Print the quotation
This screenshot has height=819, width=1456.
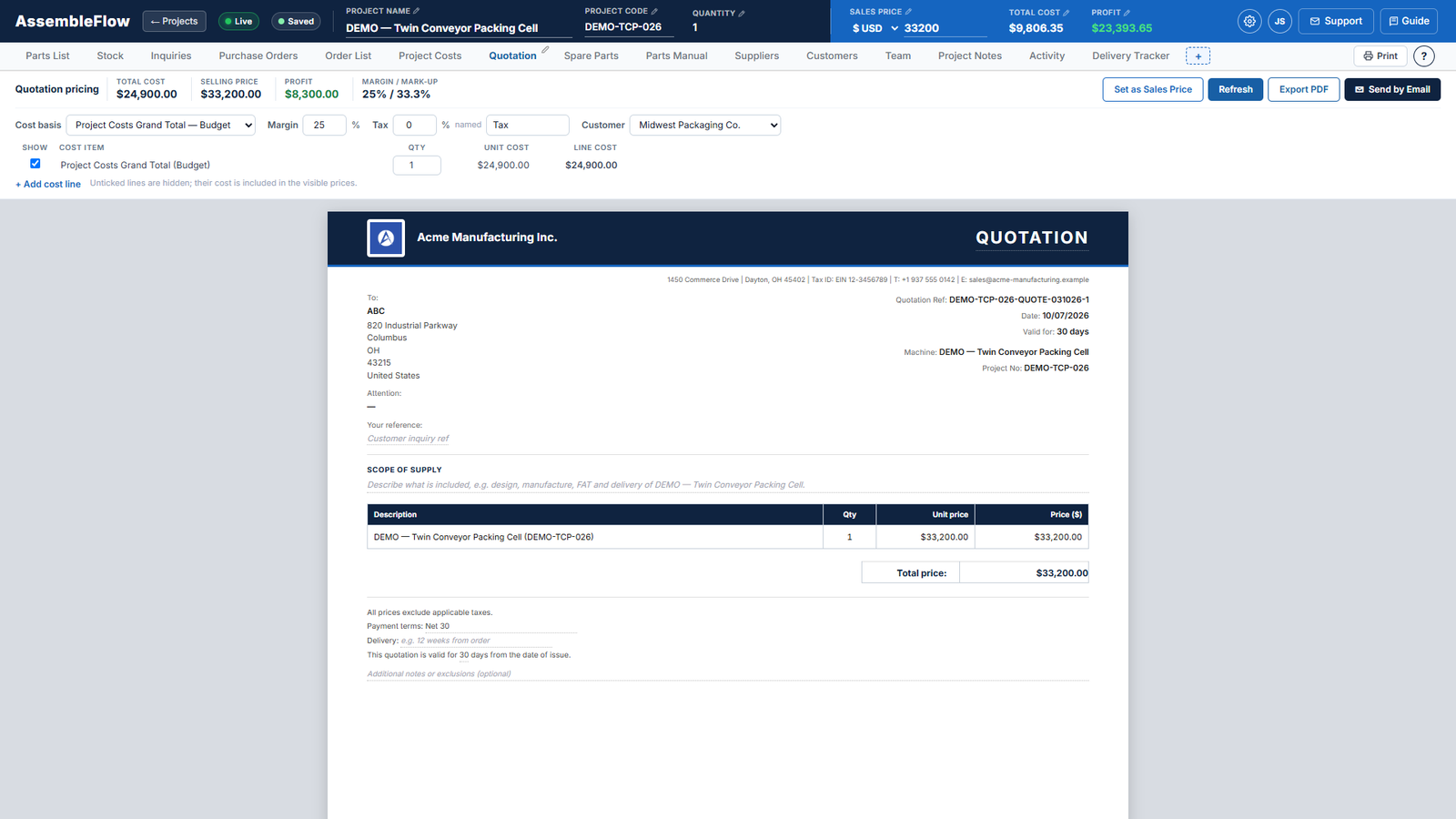[1380, 56]
